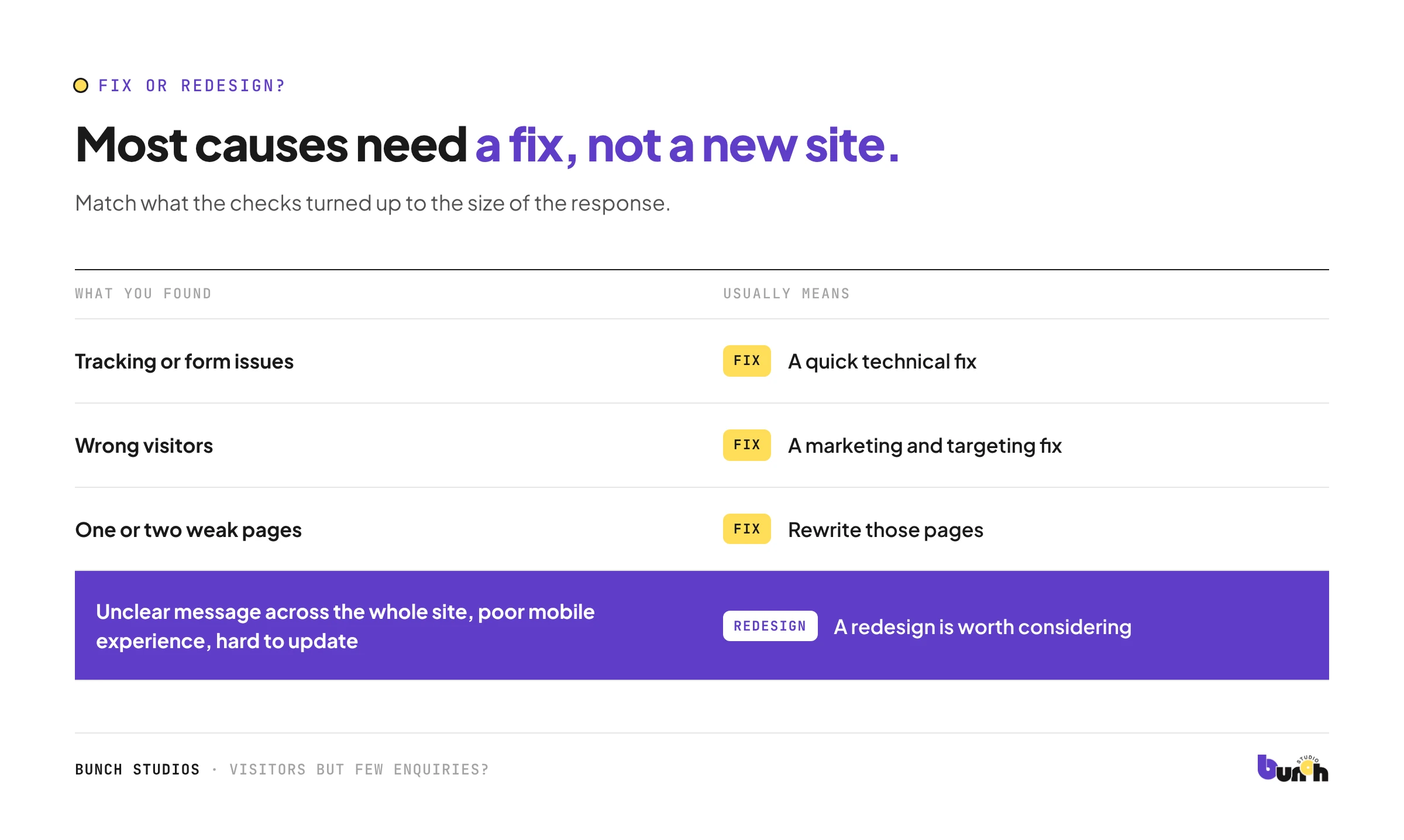Click 'One or two weak pages' text
The height and width of the screenshot is (840, 1404).
(x=188, y=530)
